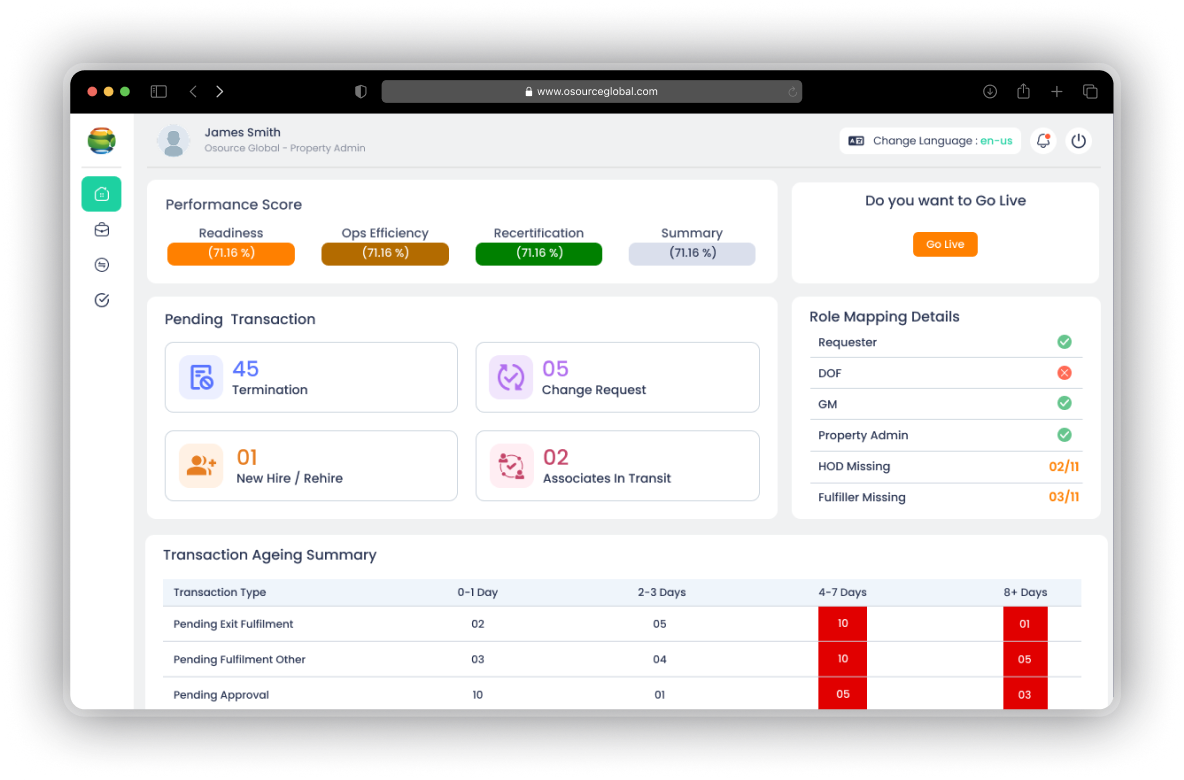Click the red cross beside DOF
The width and height of the screenshot is (1184, 780).
[1064, 373]
